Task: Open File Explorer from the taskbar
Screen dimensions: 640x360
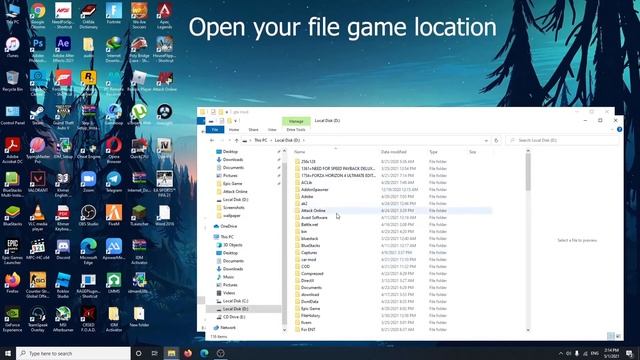Action: [171, 353]
